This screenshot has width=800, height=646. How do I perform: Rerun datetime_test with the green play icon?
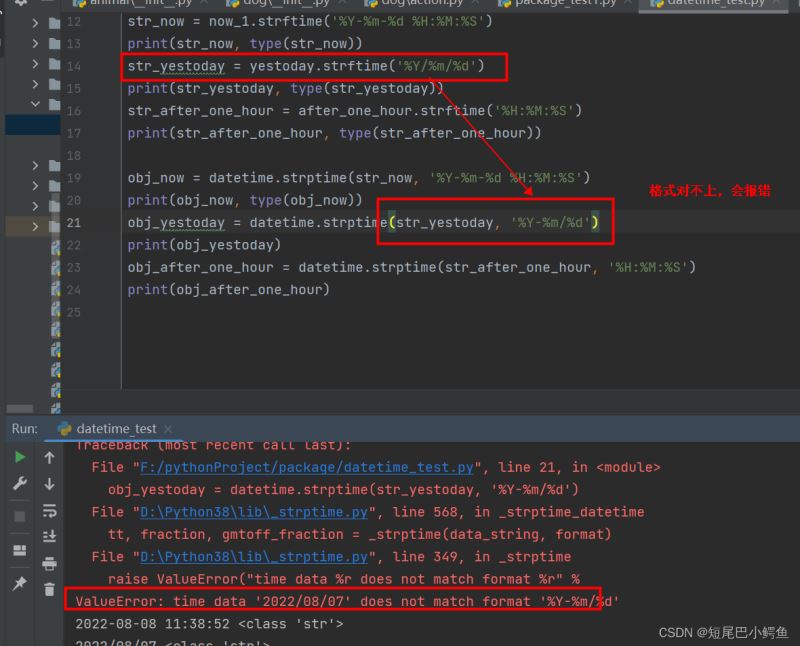20,457
